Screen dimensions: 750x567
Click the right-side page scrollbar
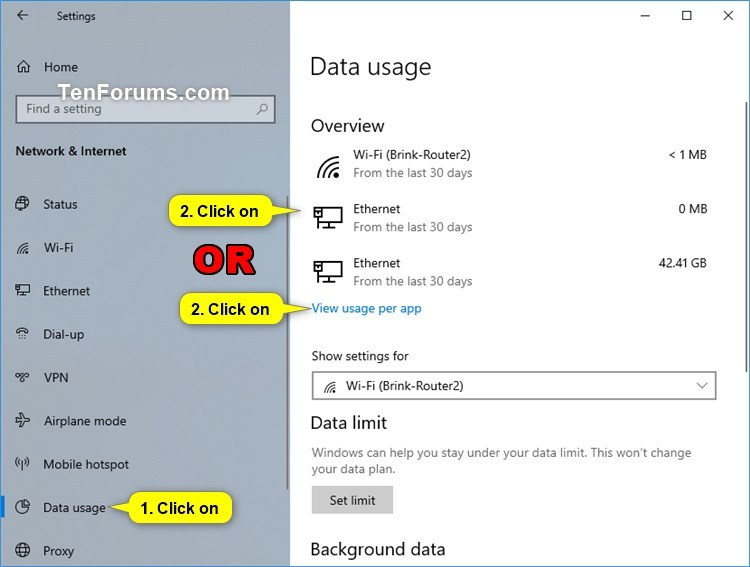tap(745, 237)
